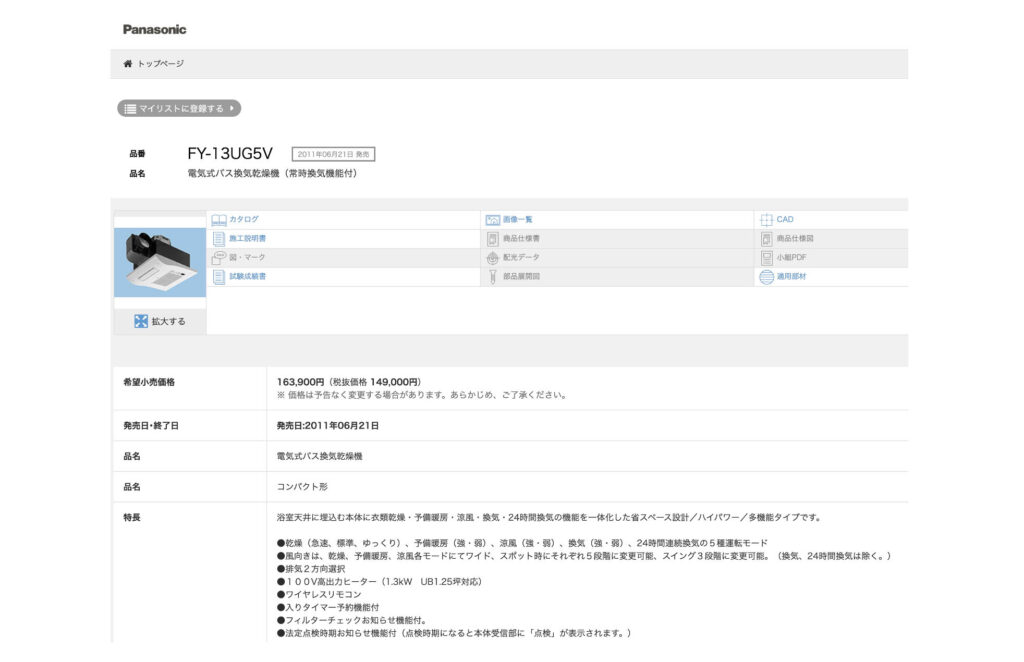The width and height of the screenshot is (1024, 662).
Task: Click the 配光データ light distribution icon
Action: tap(492, 257)
